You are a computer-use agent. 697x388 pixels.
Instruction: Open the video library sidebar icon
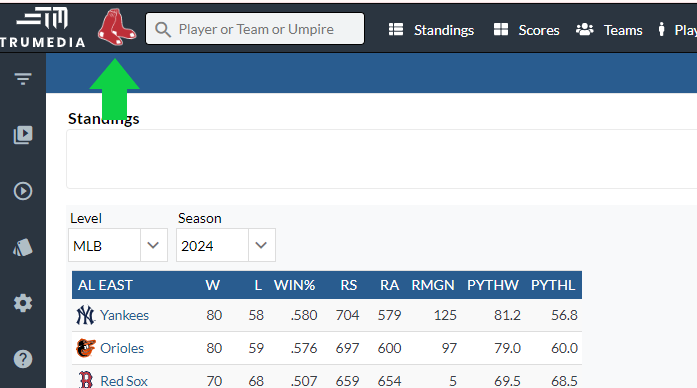click(23, 135)
